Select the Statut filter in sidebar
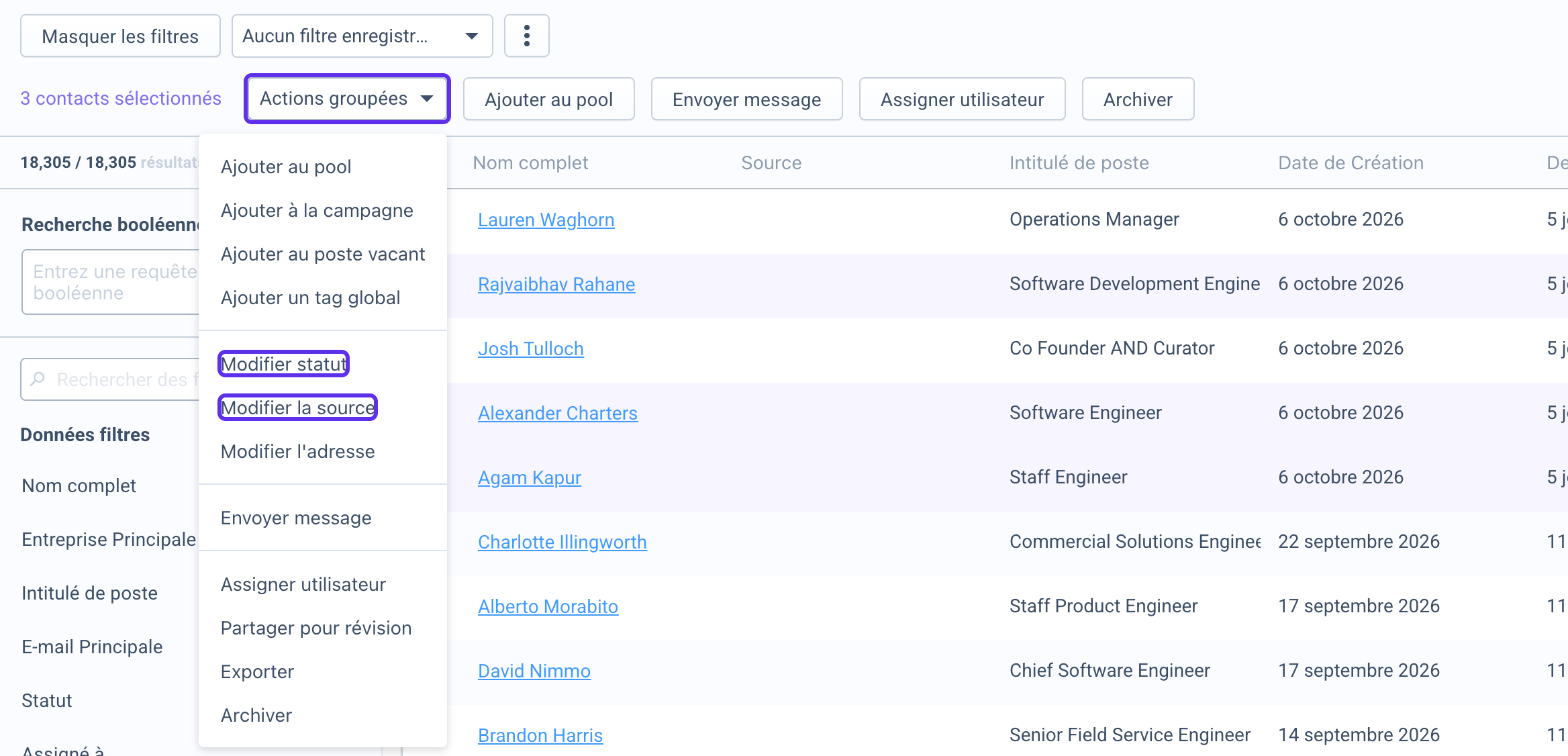The width and height of the screenshot is (1568, 756). click(47, 701)
